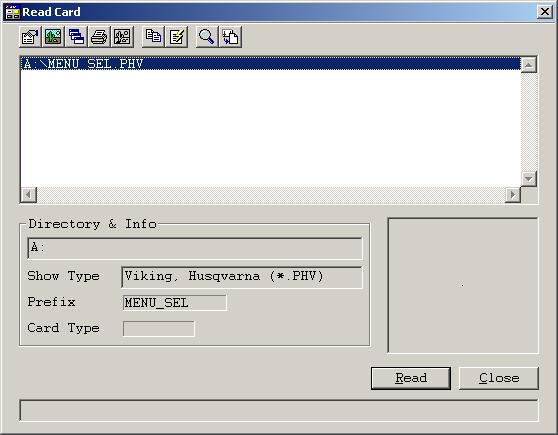Viewport: 558px width, 435px height.
Task: Click the paste-into-document arrow icon
Action: 230,37
